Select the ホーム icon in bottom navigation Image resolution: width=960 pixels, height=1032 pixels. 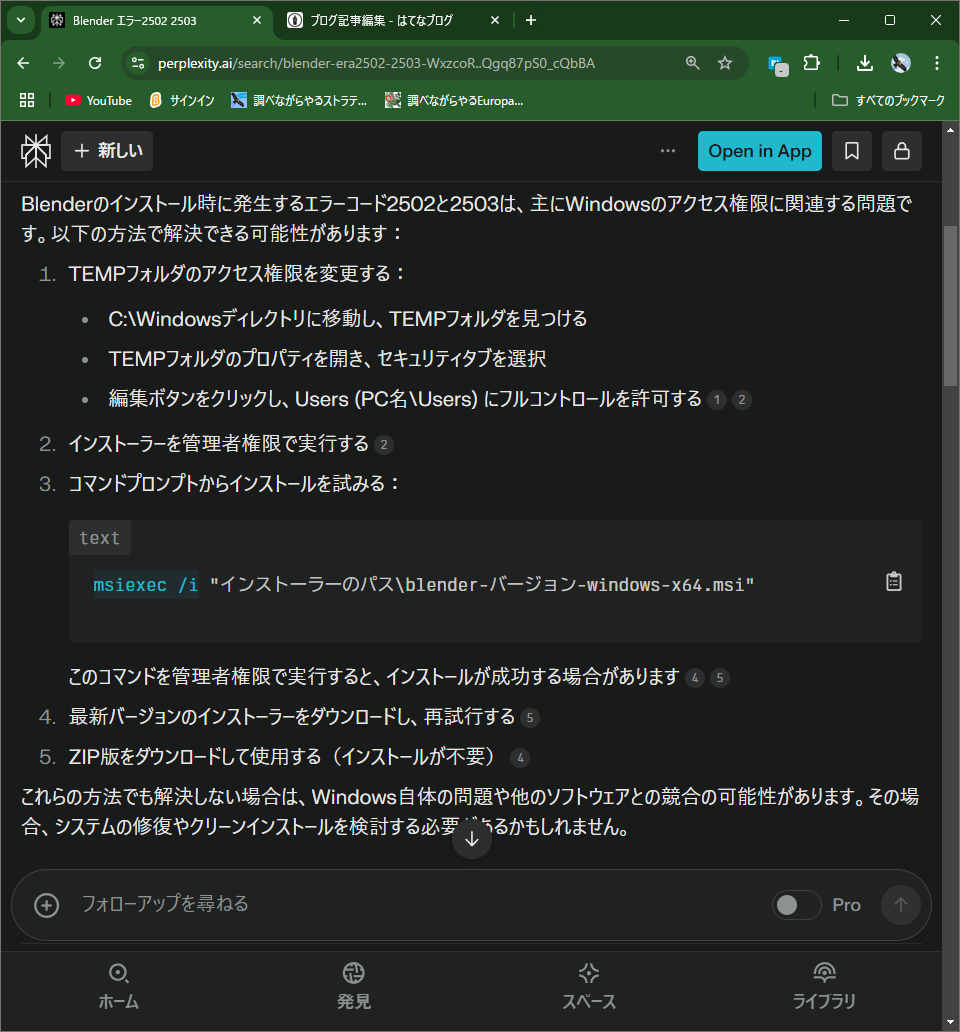[x=118, y=985]
